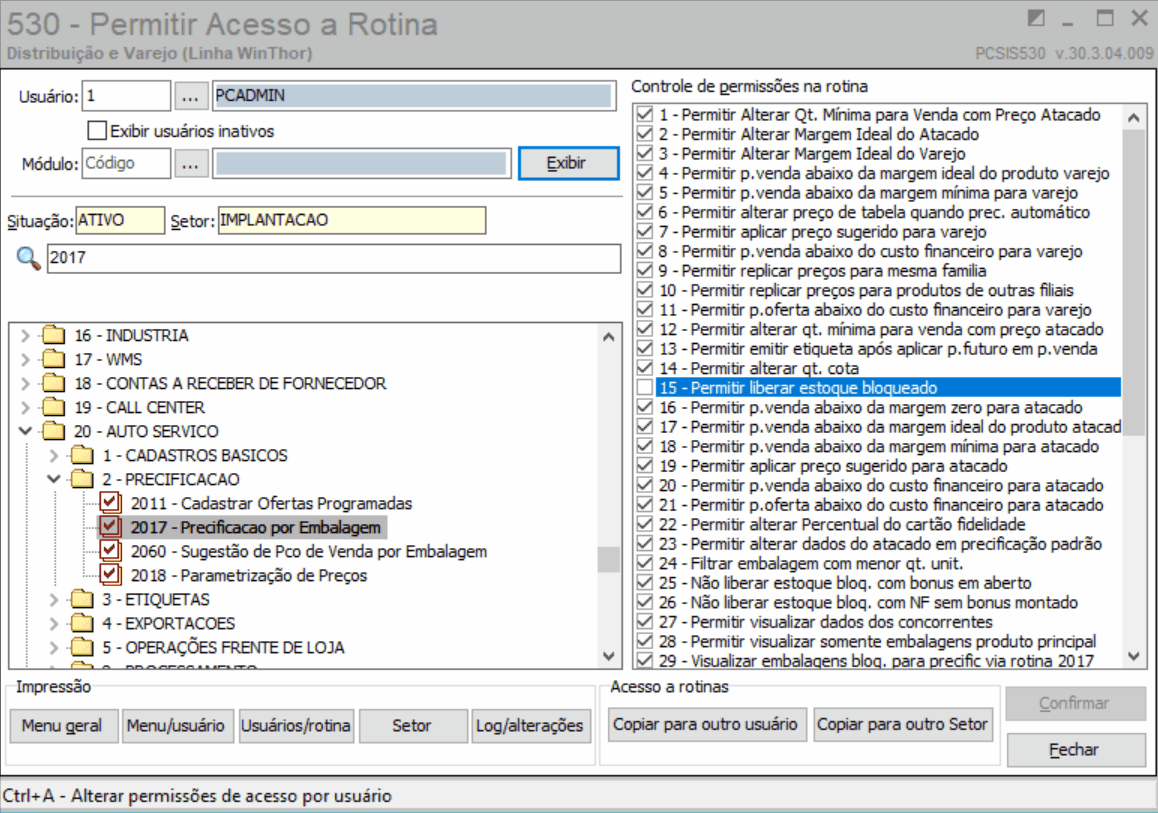Click folder icon of 17 - WMS
Screen dimensions: 1158x813
tap(53, 359)
